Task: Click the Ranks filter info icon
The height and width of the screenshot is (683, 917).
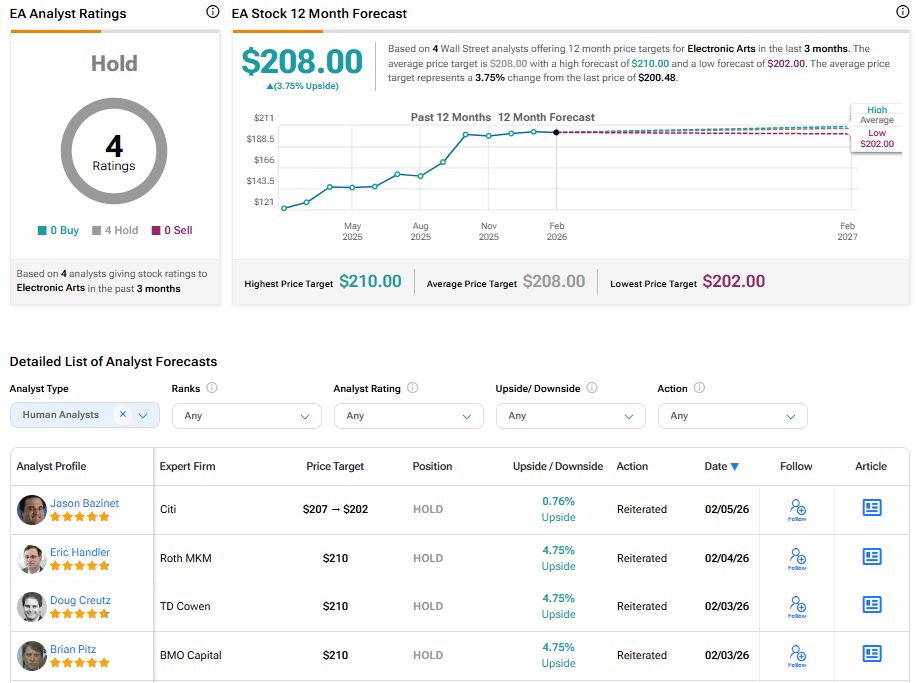Action: pos(212,388)
